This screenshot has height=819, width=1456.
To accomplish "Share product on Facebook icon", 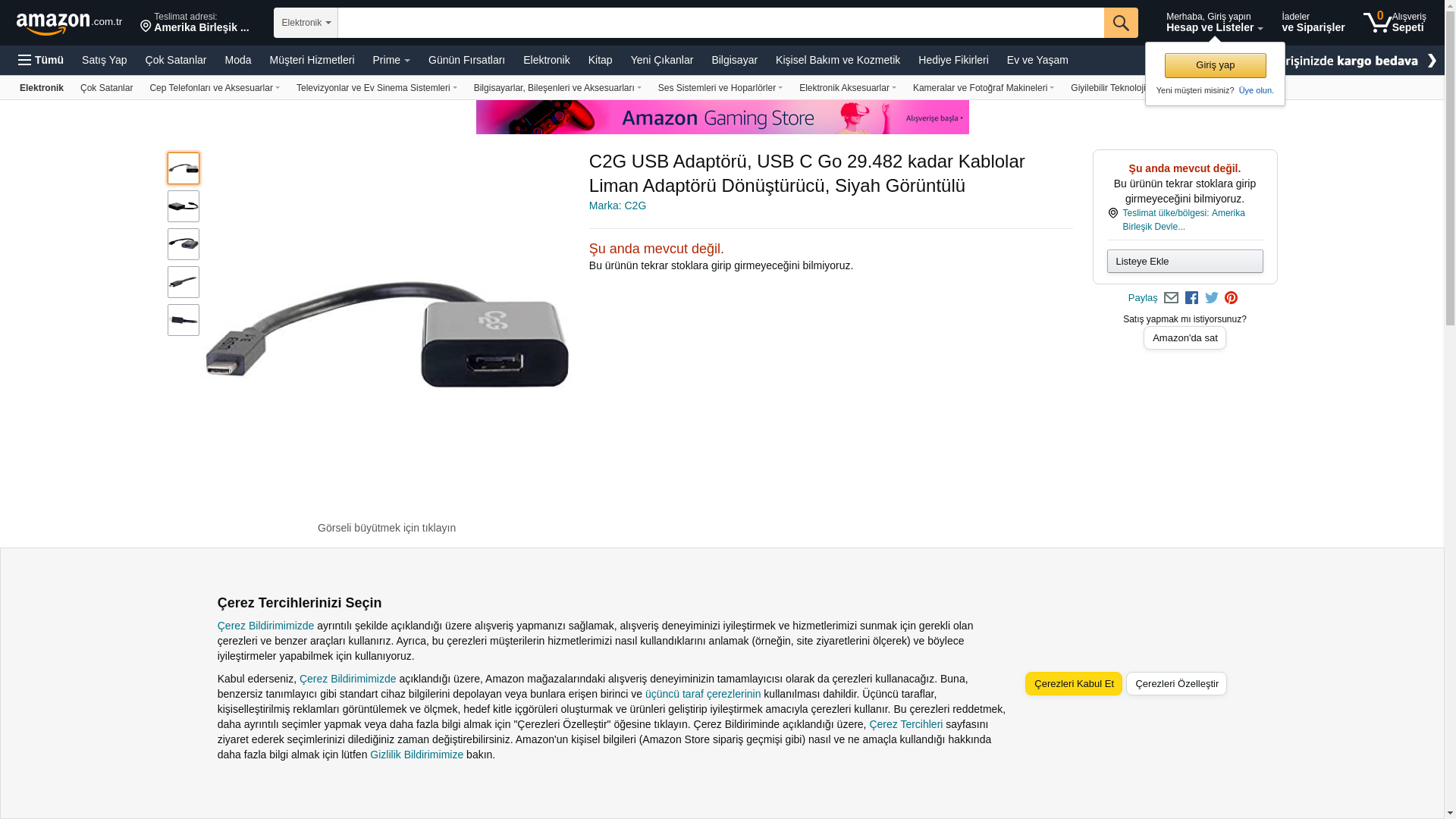I will 1191,298.
